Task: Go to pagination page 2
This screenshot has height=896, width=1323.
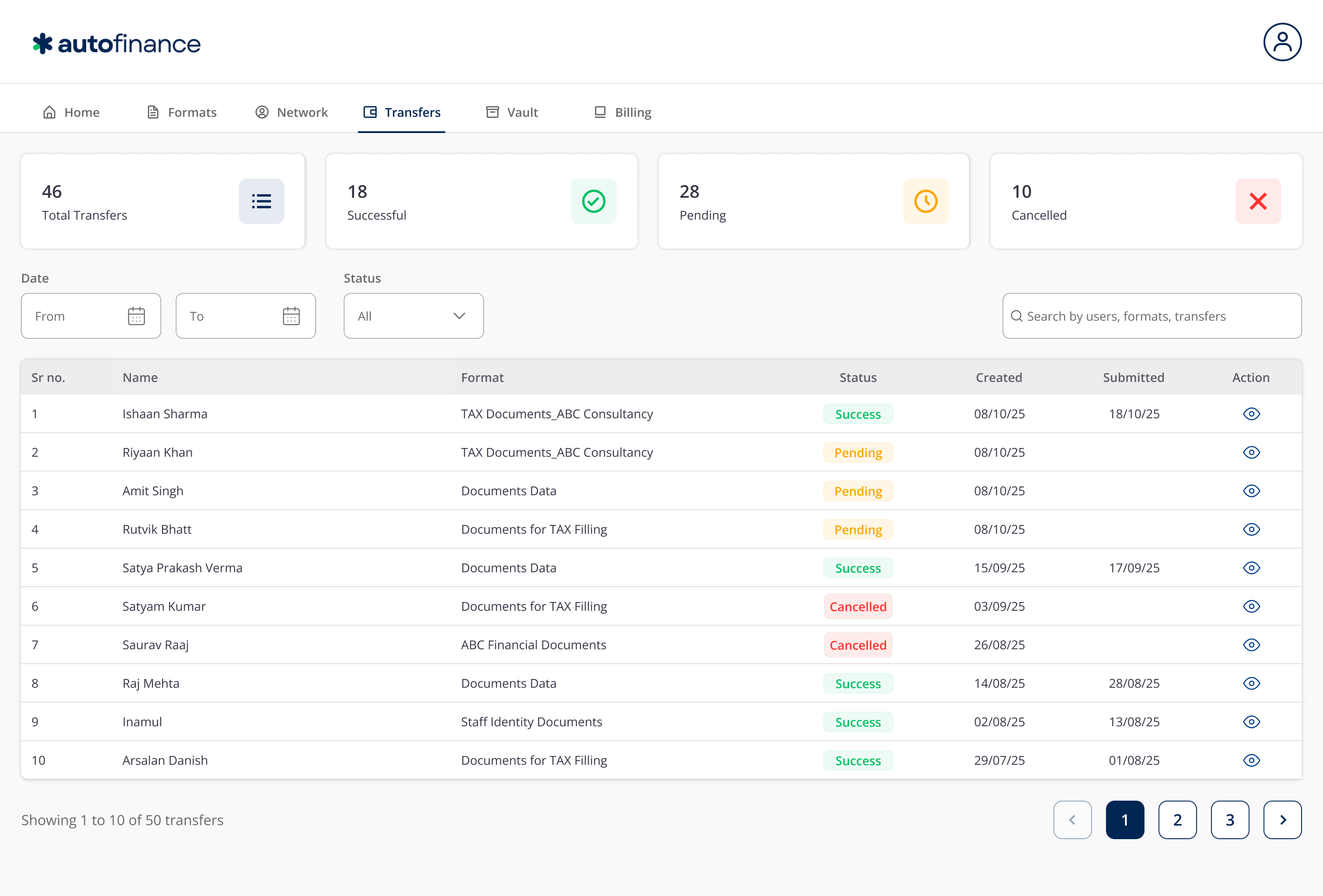Action: (x=1177, y=820)
